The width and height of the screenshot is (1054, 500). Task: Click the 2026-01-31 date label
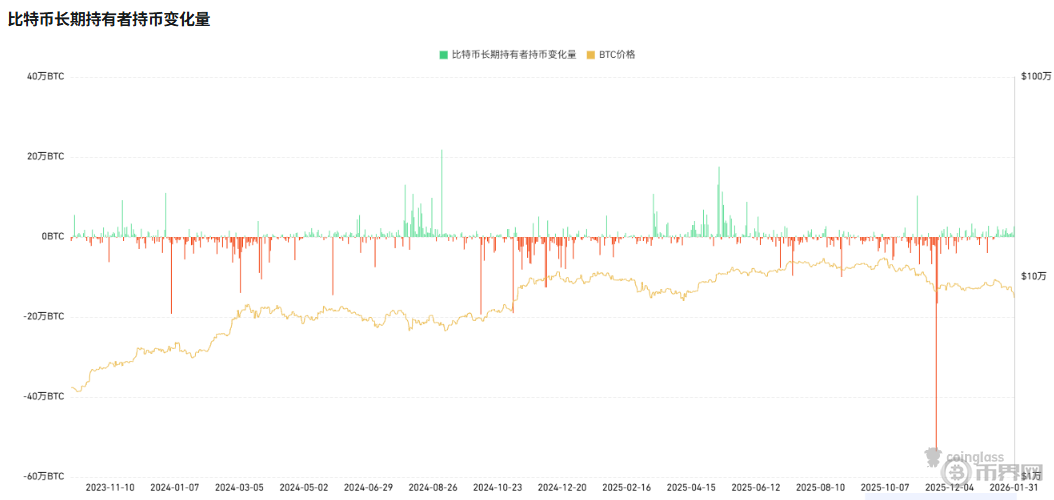point(1013,487)
